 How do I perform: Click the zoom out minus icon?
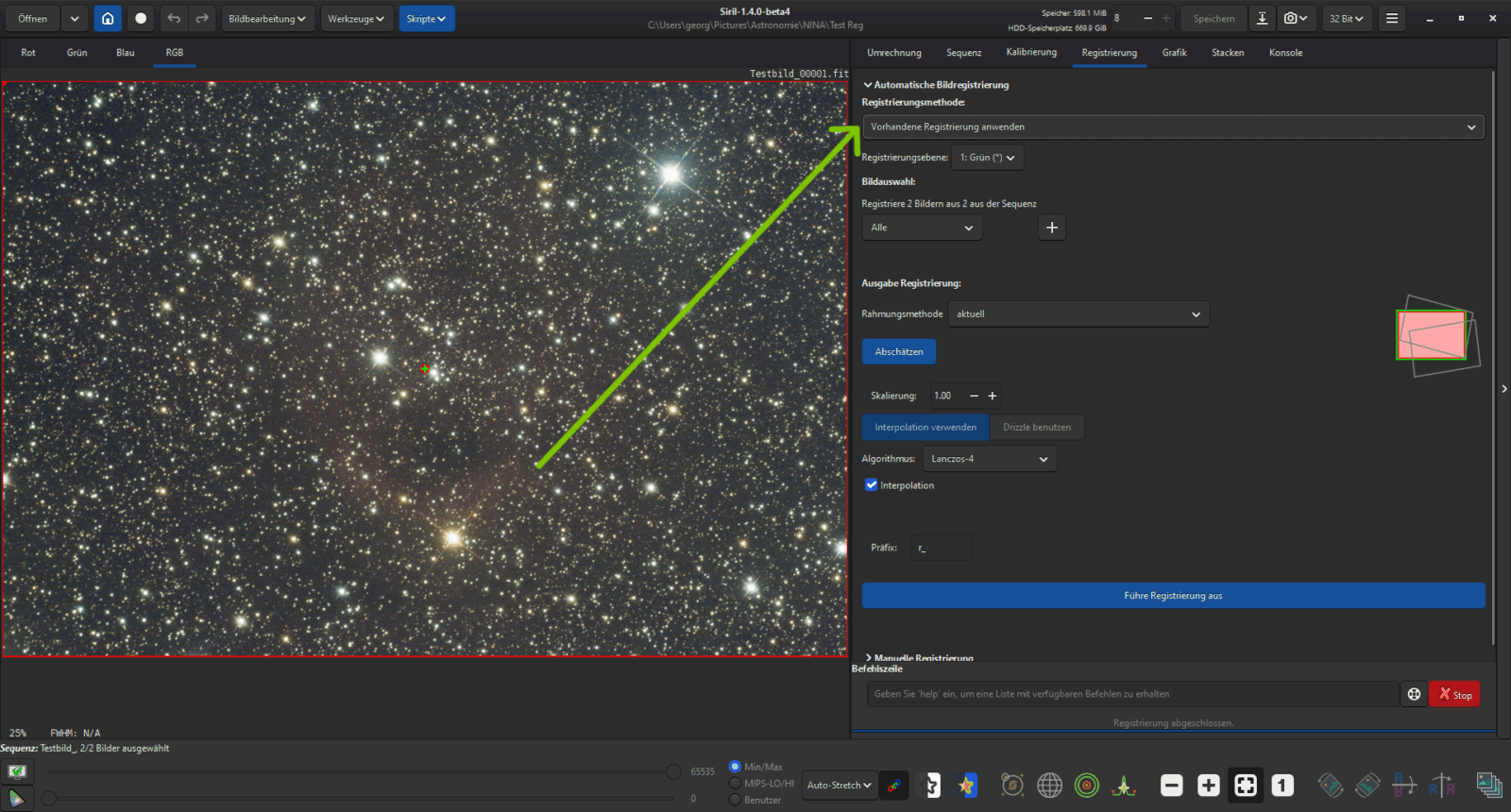click(x=1171, y=785)
